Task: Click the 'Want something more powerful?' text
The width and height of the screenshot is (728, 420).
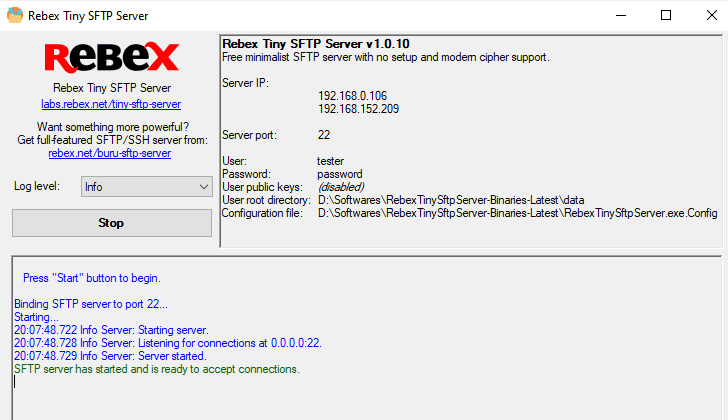Action: (113, 127)
